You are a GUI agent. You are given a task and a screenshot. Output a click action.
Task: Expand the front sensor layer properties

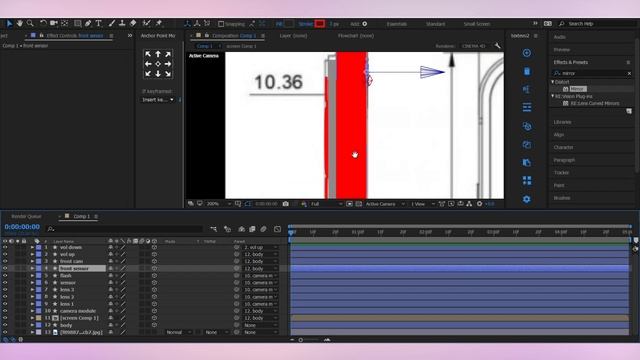click(x=32, y=269)
